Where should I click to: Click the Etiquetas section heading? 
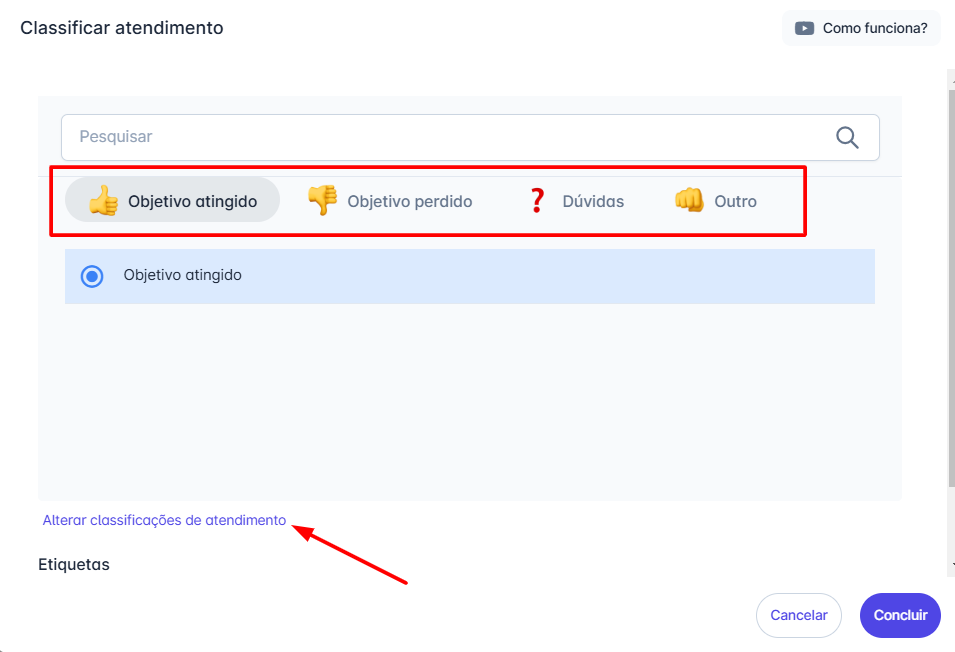pos(74,564)
